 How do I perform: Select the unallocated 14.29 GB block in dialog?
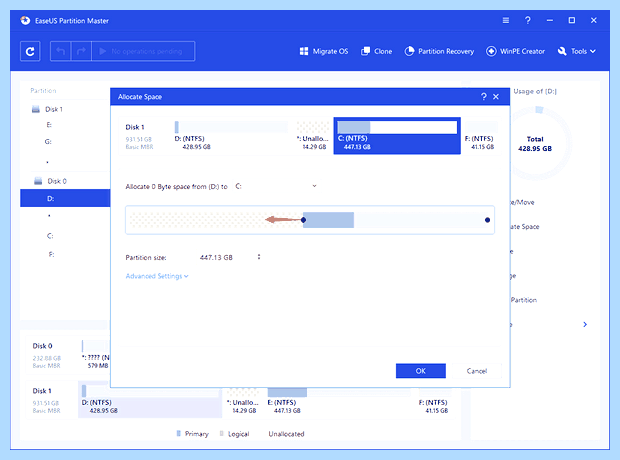click(x=313, y=136)
